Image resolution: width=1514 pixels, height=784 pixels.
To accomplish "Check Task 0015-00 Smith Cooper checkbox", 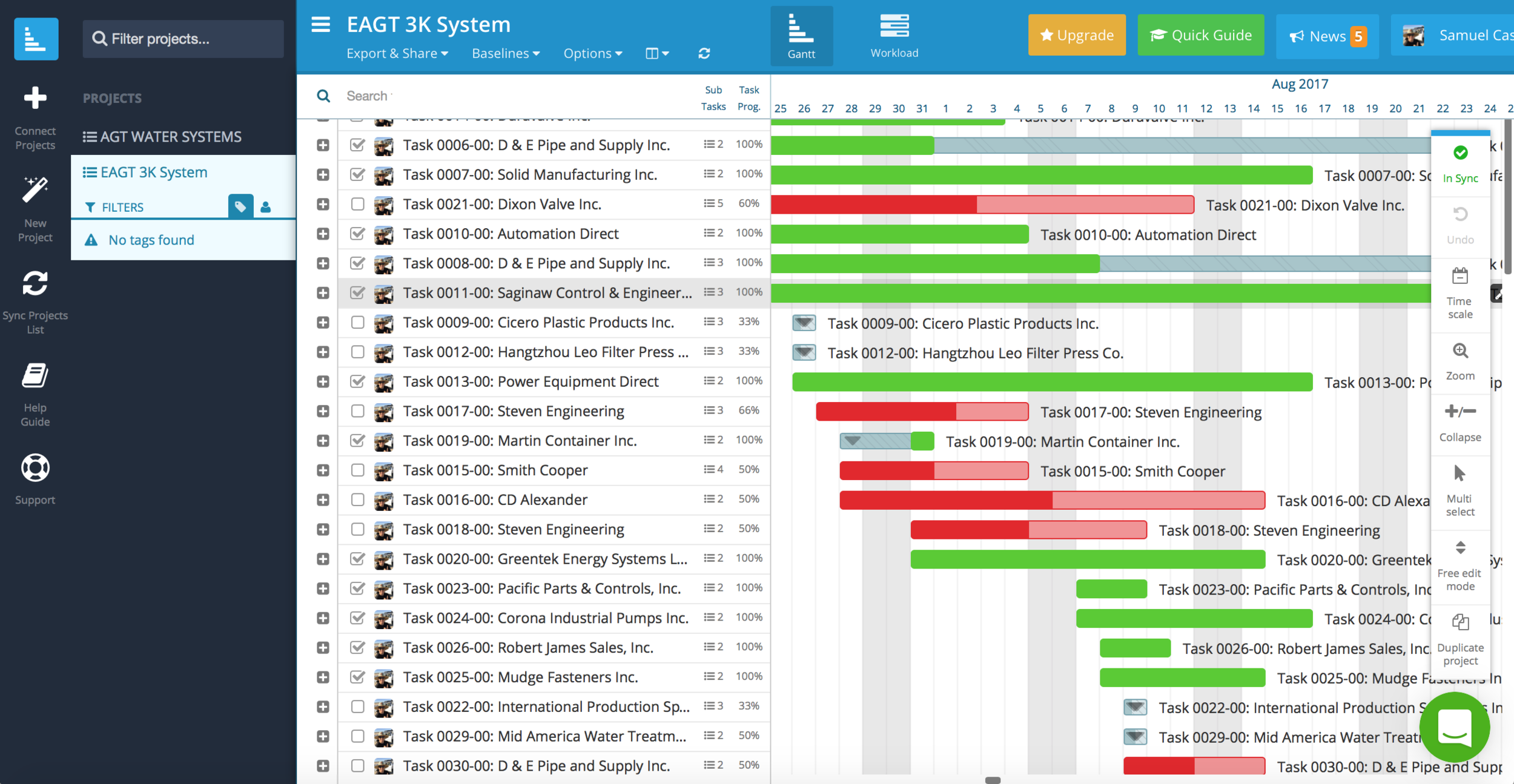I will pos(357,470).
